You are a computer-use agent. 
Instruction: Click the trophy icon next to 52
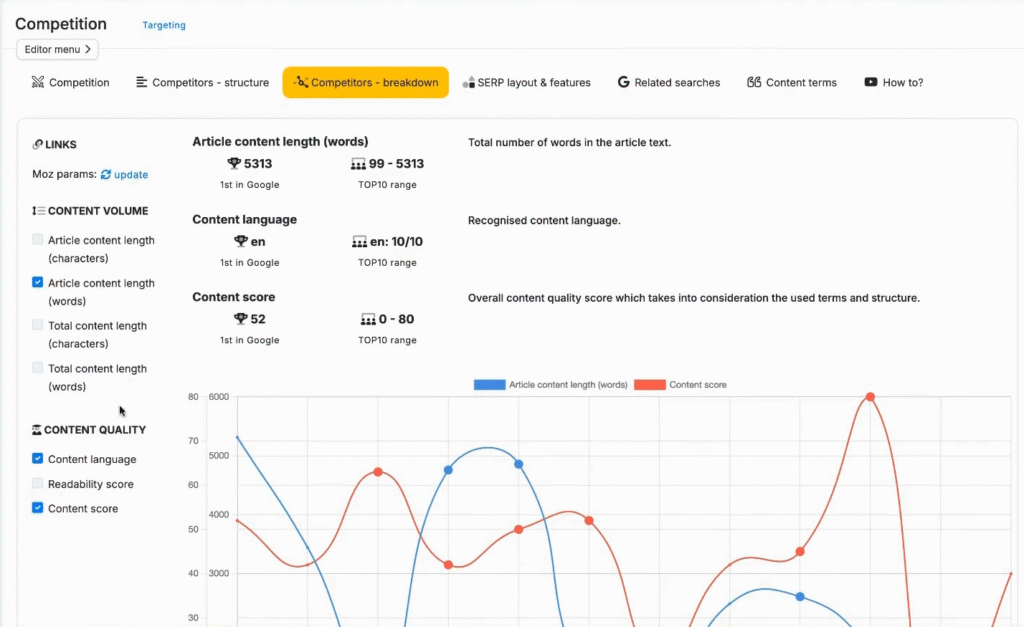point(240,318)
